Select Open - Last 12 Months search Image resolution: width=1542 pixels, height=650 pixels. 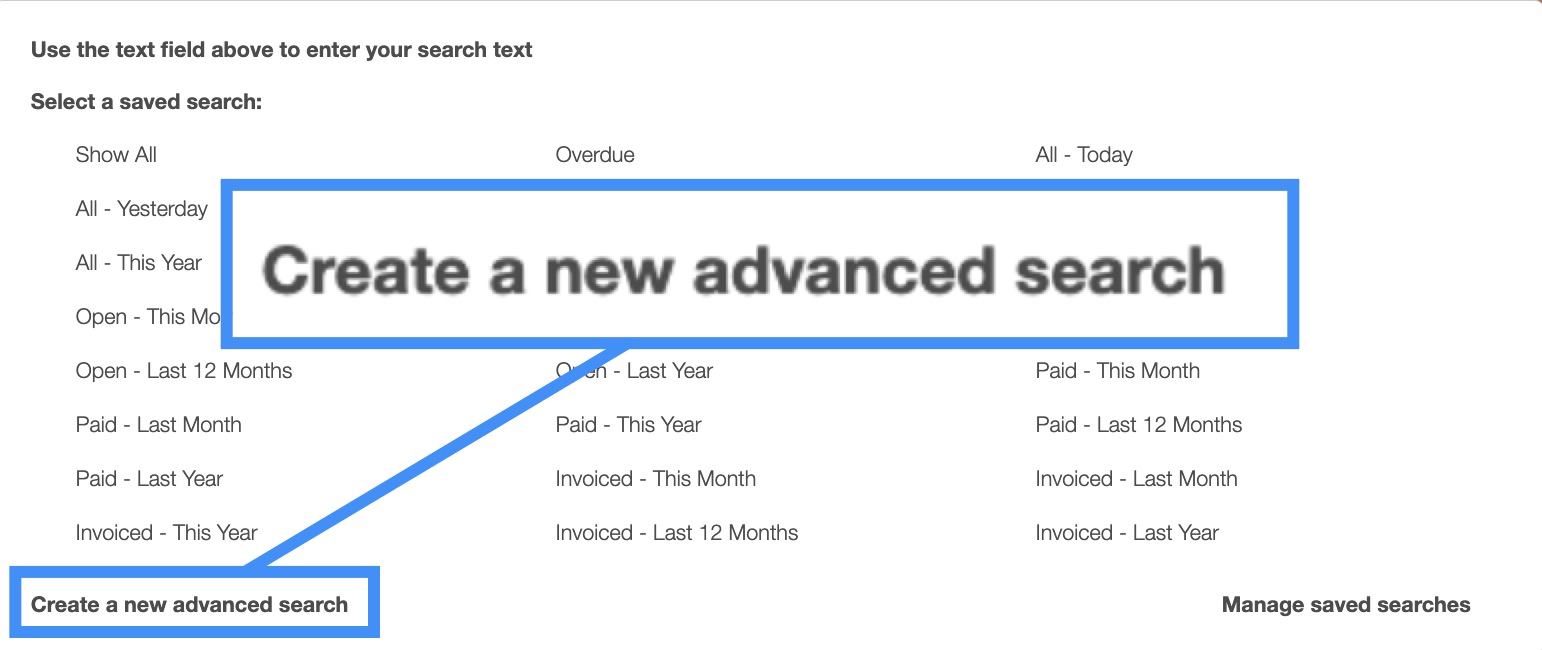point(184,371)
